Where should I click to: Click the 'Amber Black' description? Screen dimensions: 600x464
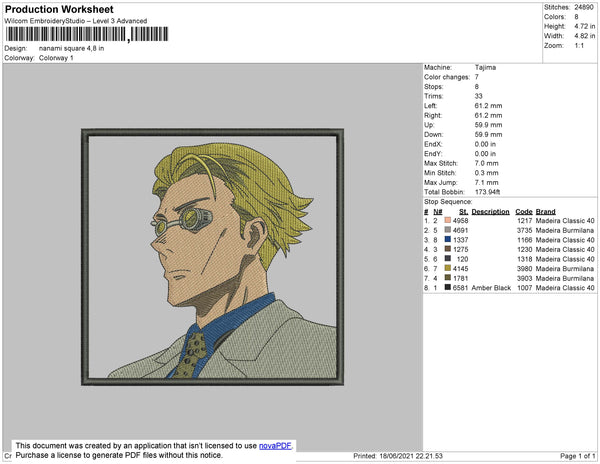tap(491, 288)
